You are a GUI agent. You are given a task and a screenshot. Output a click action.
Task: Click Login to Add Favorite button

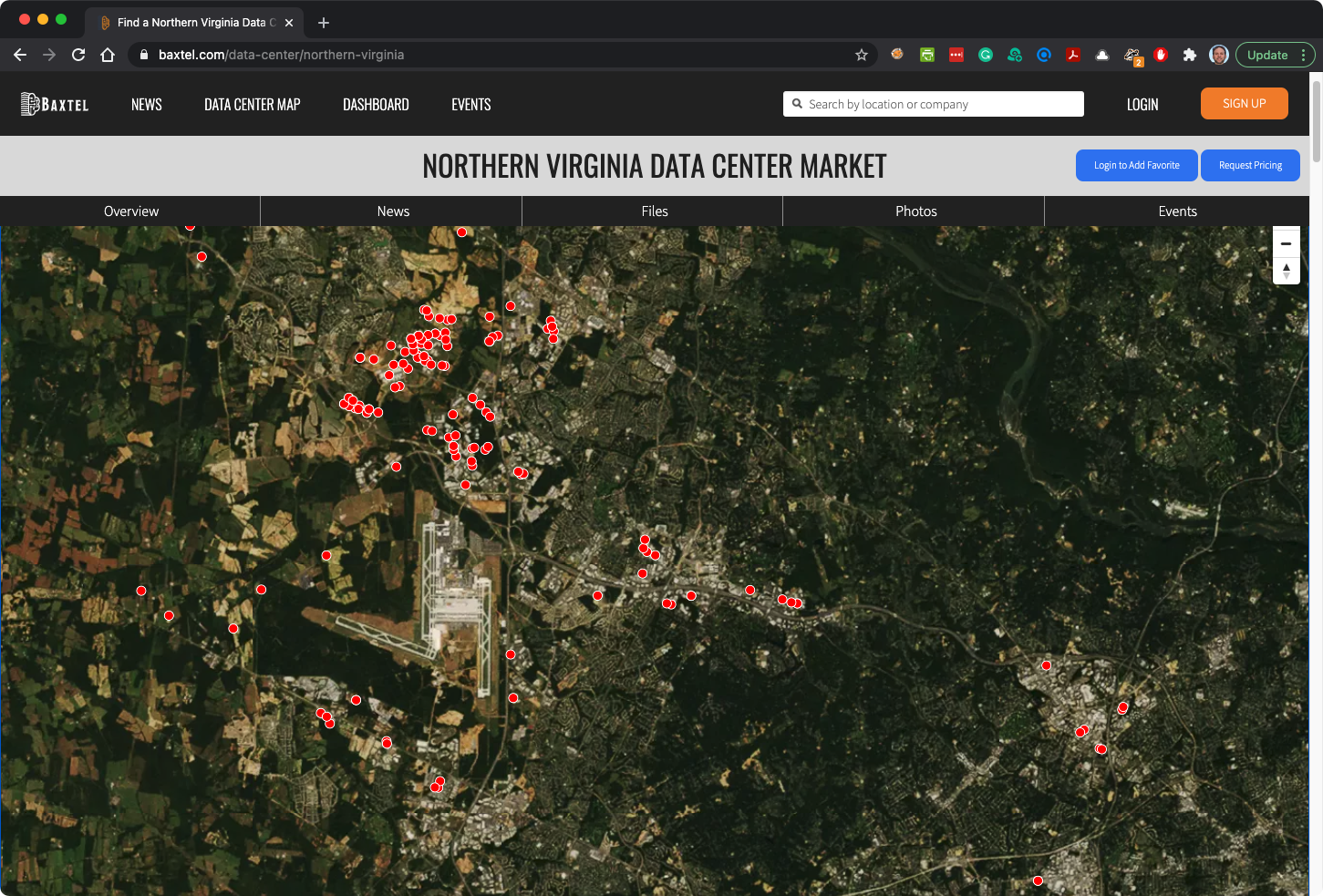pyautogui.click(x=1136, y=166)
